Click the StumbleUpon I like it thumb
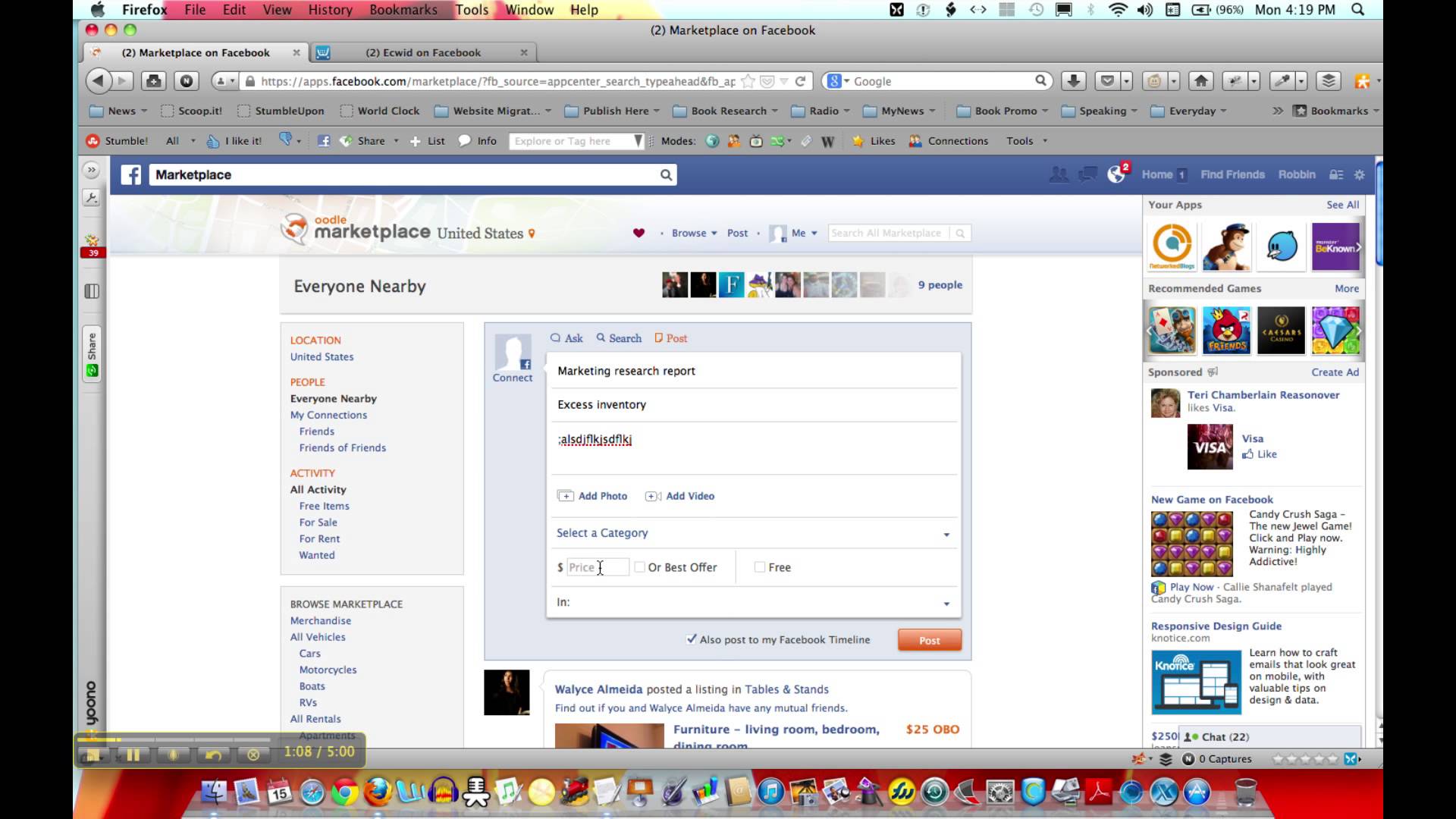Screen dimensions: 1456x819 coord(234,141)
